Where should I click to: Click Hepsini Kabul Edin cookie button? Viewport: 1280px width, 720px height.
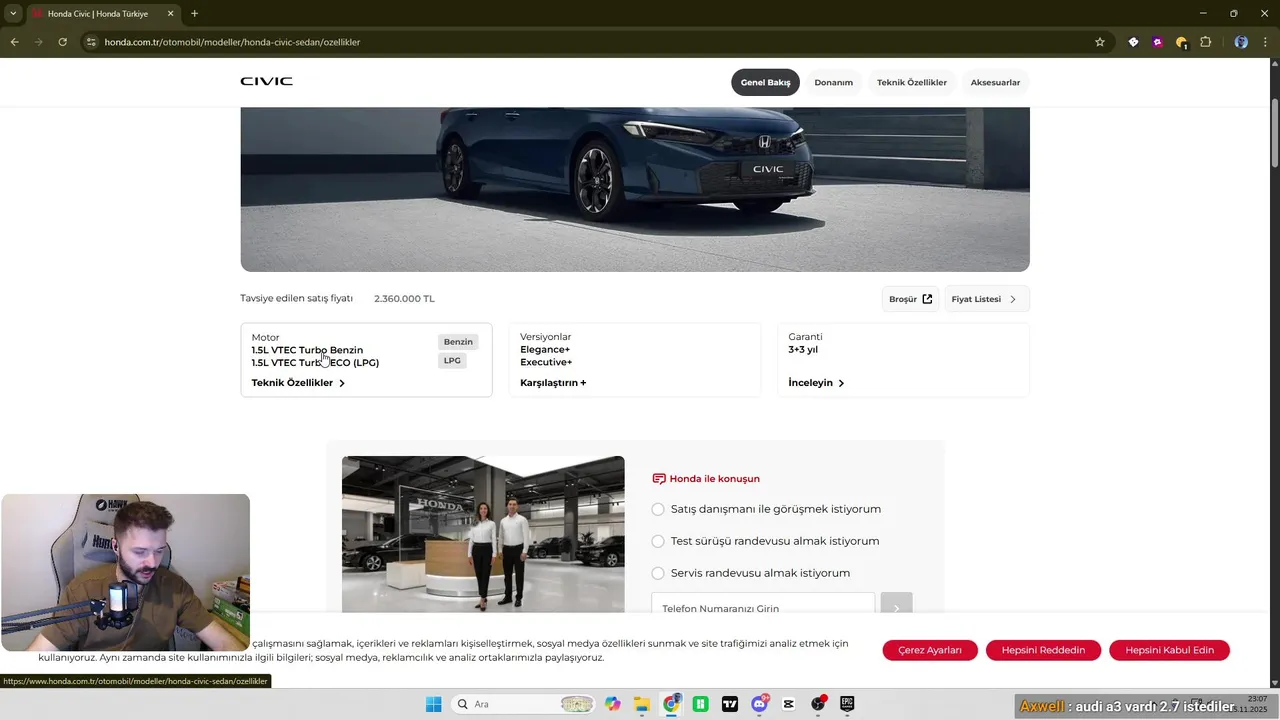(x=1169, y=650)
